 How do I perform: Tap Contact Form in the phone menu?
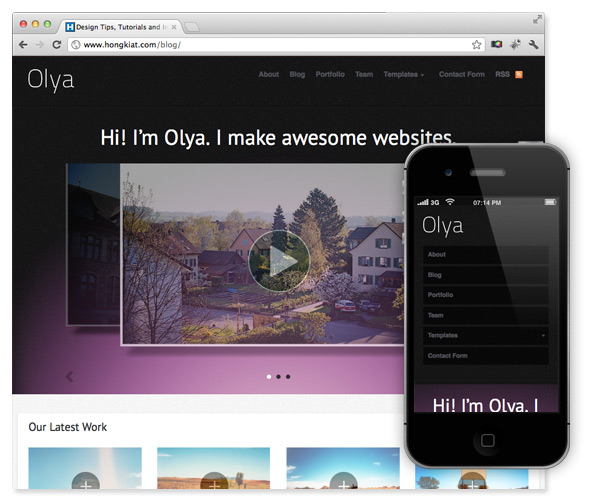pyautogui.click(x=486, y=356)
